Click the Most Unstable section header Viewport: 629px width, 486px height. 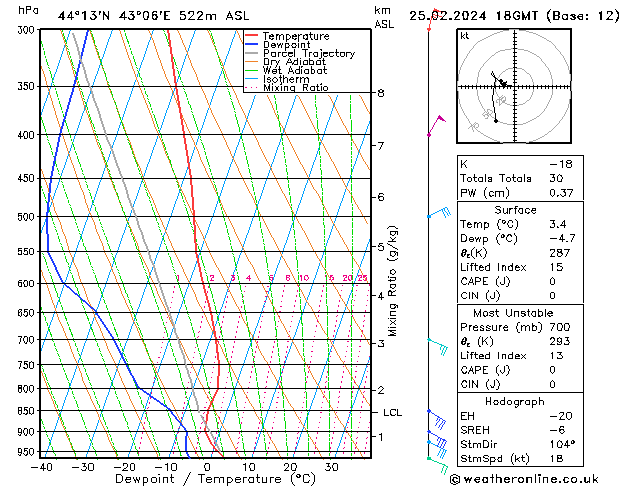[x=514, y=313]
